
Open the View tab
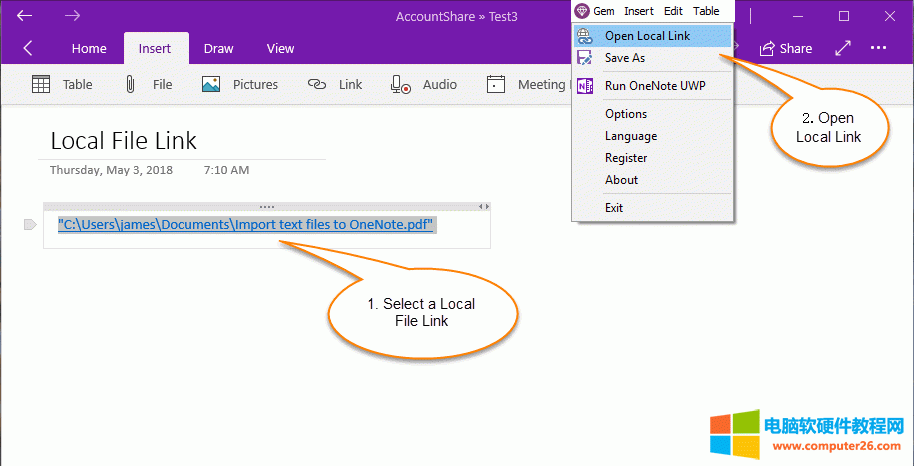click(280, 48)
